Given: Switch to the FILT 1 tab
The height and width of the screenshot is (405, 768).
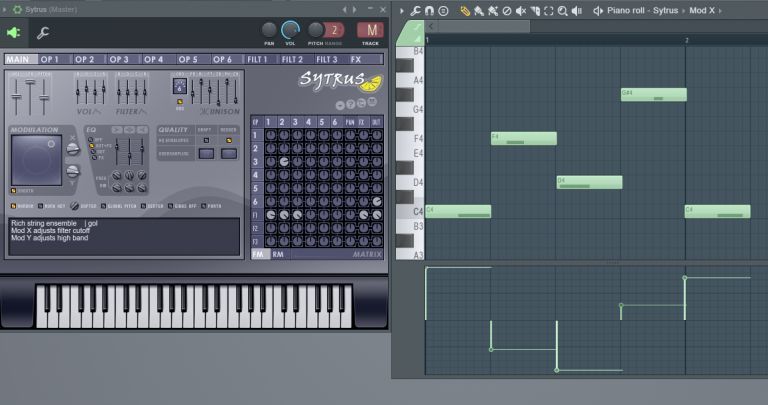Looking at the screenshot, I should point(261,59).
